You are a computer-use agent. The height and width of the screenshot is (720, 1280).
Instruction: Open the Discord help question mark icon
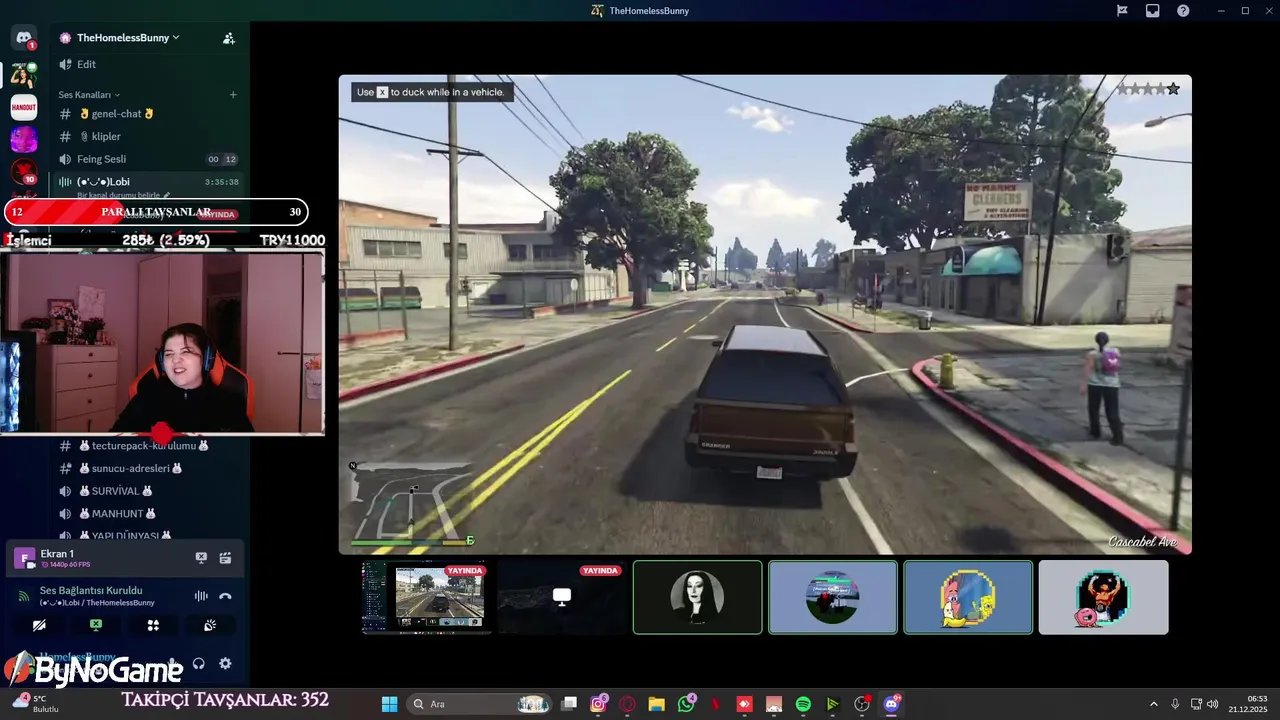[1183, 10]
